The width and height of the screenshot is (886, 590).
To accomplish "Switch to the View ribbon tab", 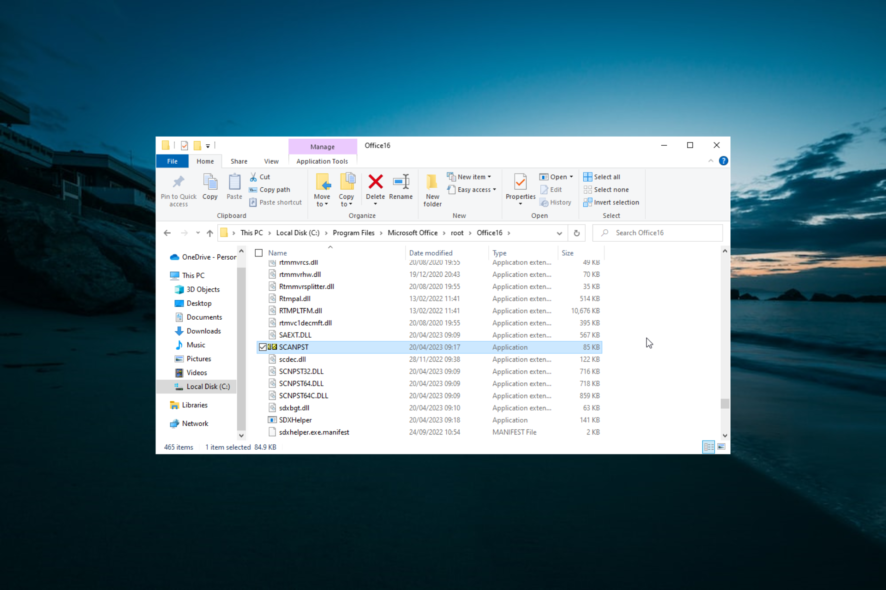I will click(x=269, y=160).
